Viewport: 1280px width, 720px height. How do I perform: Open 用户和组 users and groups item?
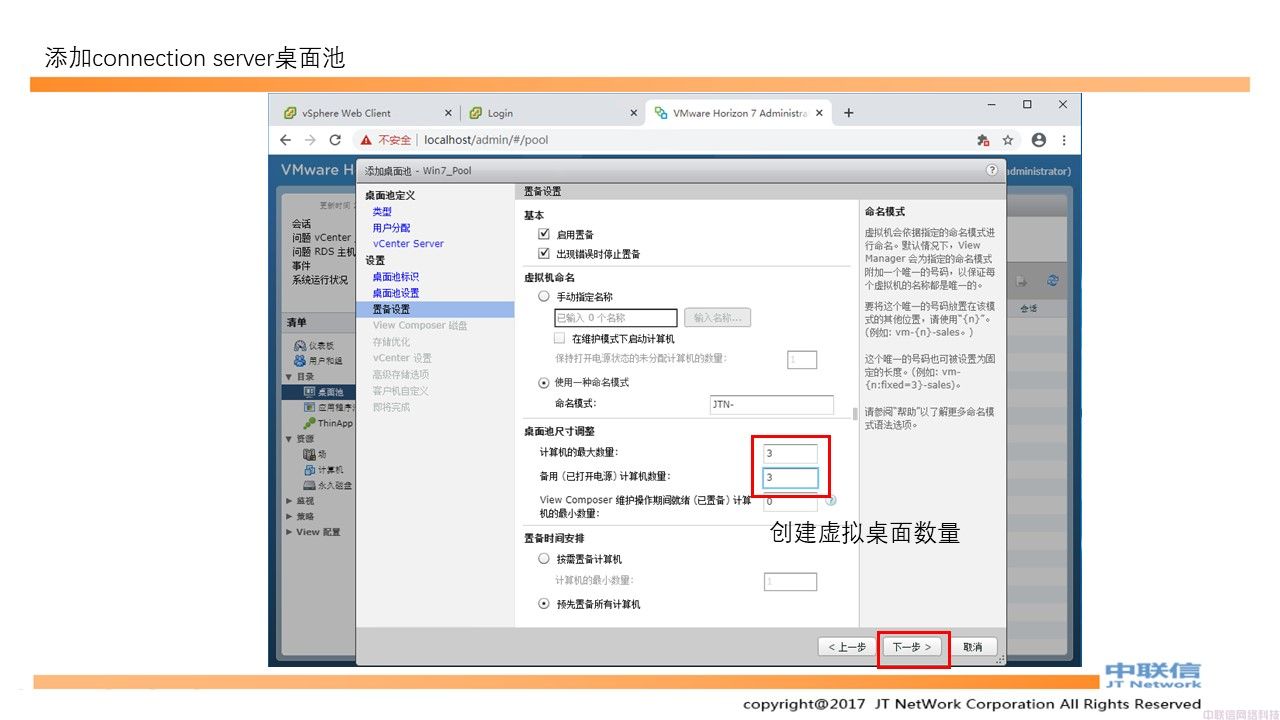tap(317, 360)
